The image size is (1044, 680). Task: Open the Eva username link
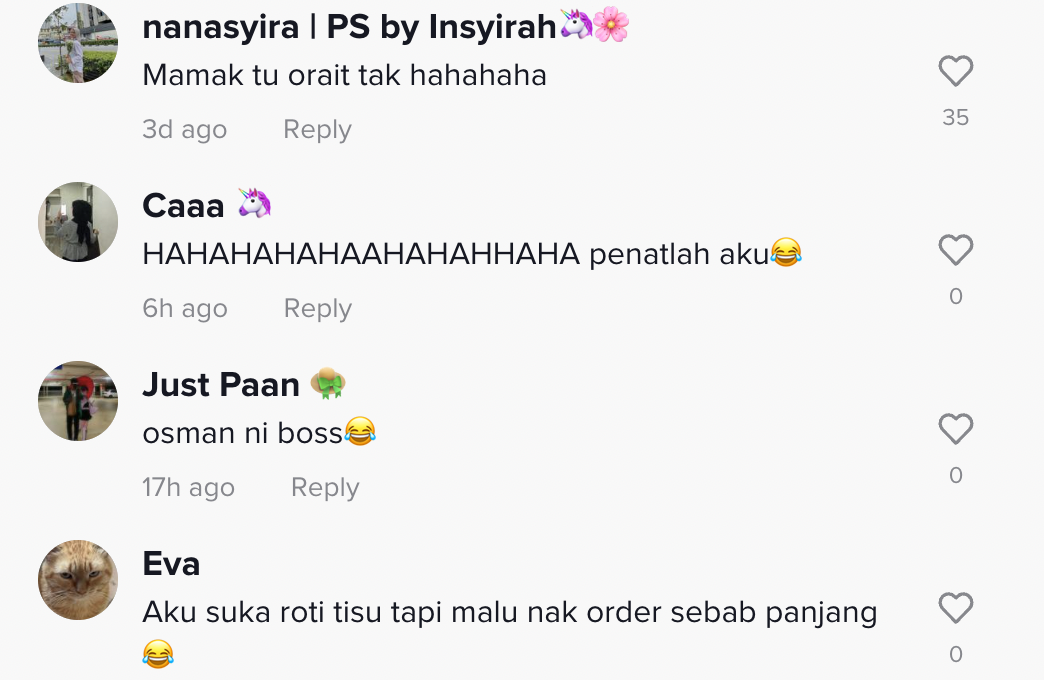(x=171, y=563)
